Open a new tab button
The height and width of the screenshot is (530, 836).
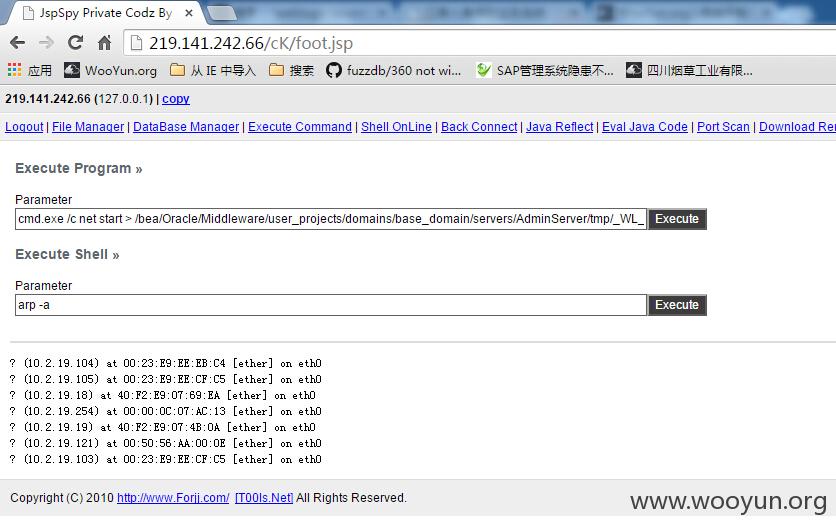221,13
